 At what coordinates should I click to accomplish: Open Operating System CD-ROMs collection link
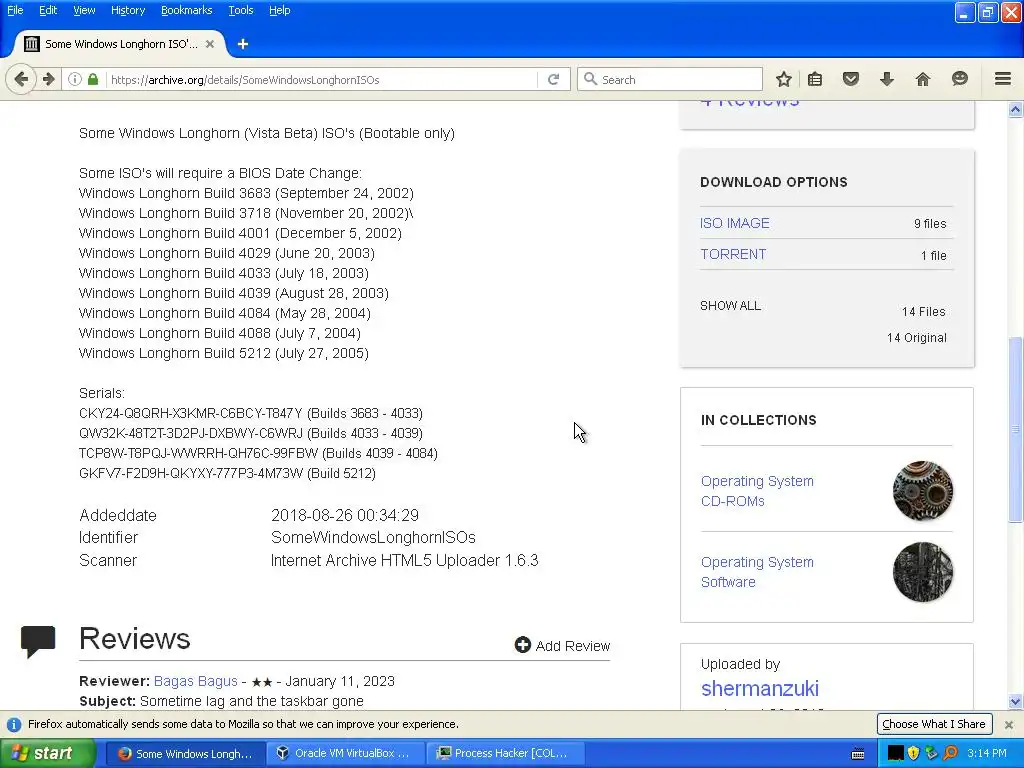tap(757, 491)
